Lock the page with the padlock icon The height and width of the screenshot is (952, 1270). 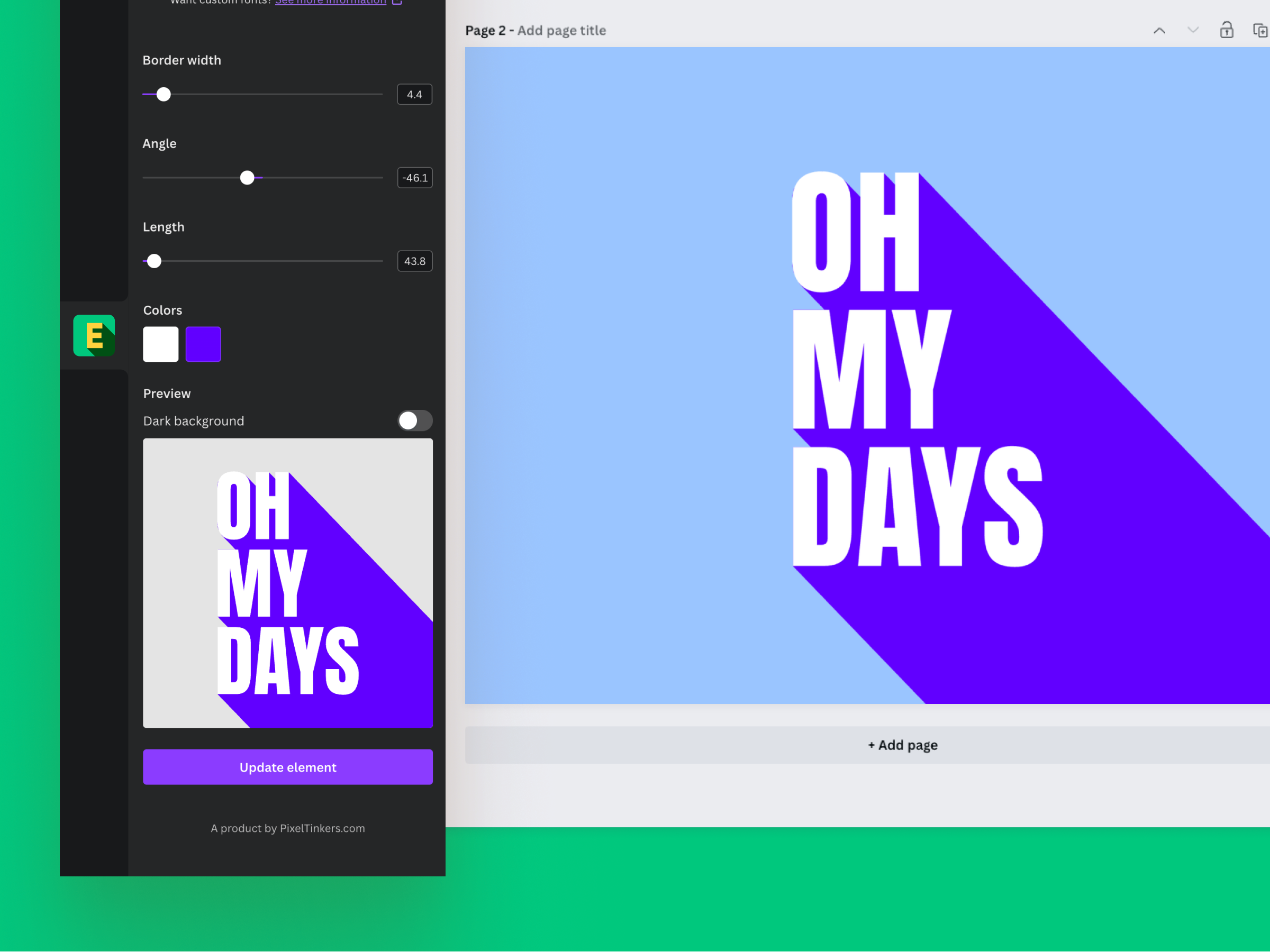pos(1227,30)
